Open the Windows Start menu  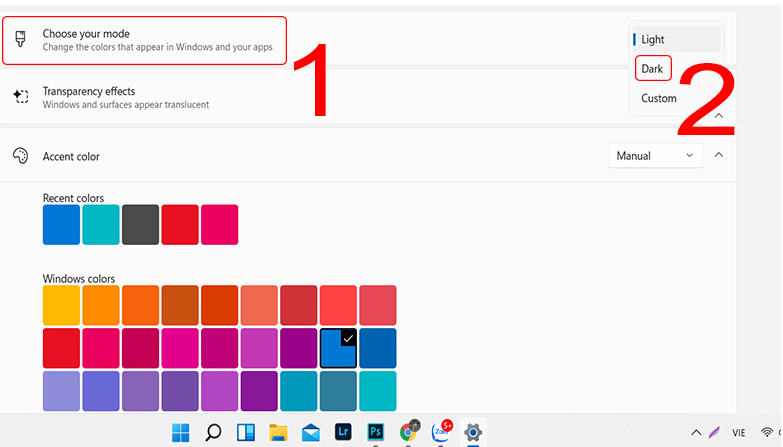(x=180, y=432)
